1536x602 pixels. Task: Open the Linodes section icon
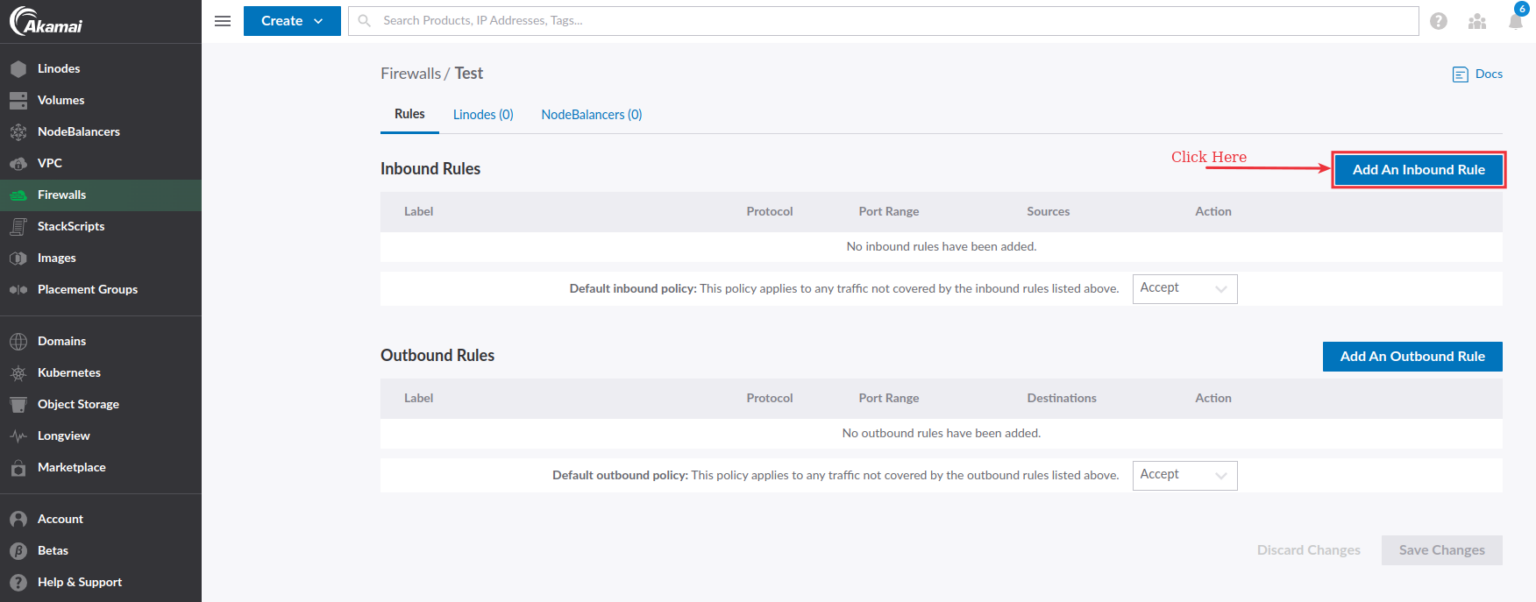pyautogui.click(x=18, y=68)
